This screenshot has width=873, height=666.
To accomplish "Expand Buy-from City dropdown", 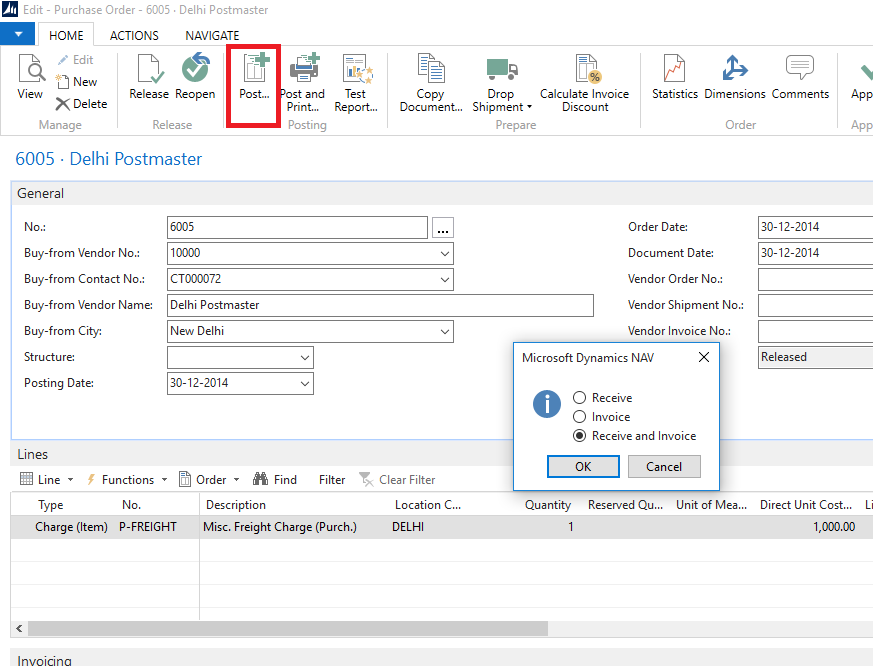I will point(444,331).
